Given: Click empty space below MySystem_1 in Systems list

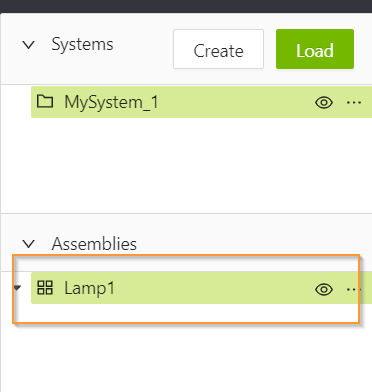Looking at the screenshot, I should pyautogui.click(x=186, y=165).
